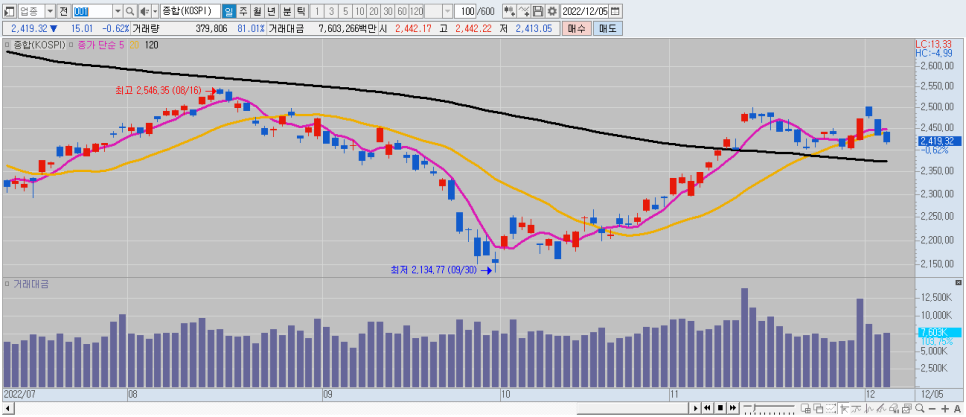
Task: Toggle the 종합(KOSPI) legend marker box
Action: [7, 45]
